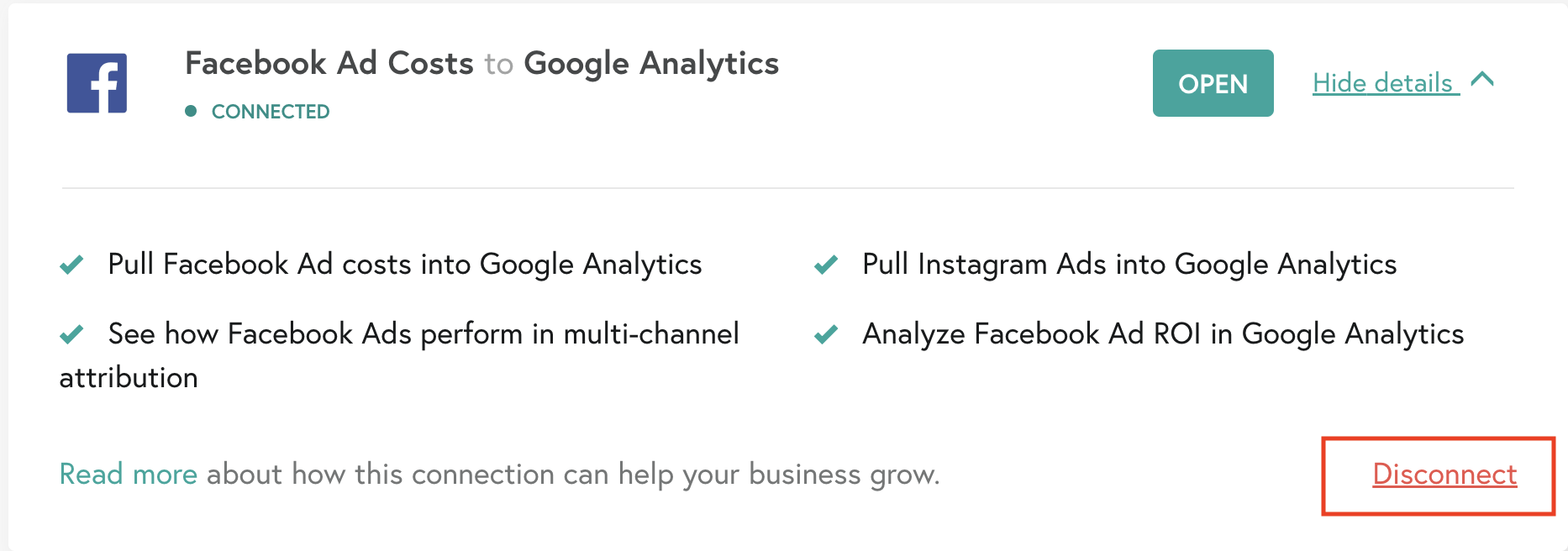1568x551 pixels.
Task: Select the Analyze Facebook Ad ROI feature text
Action: coord(1163,334)
